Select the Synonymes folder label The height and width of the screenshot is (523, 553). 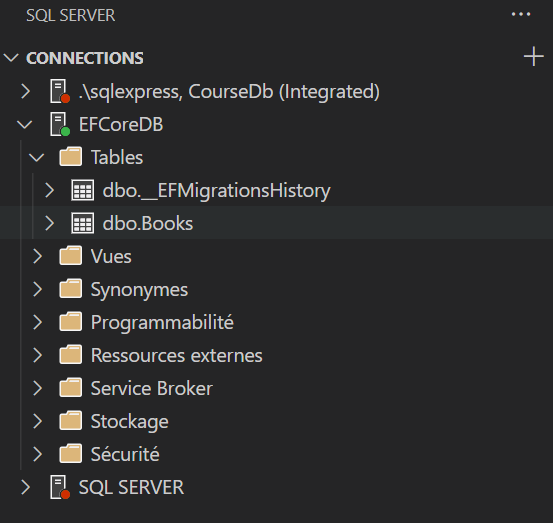[x=139, y=290]
